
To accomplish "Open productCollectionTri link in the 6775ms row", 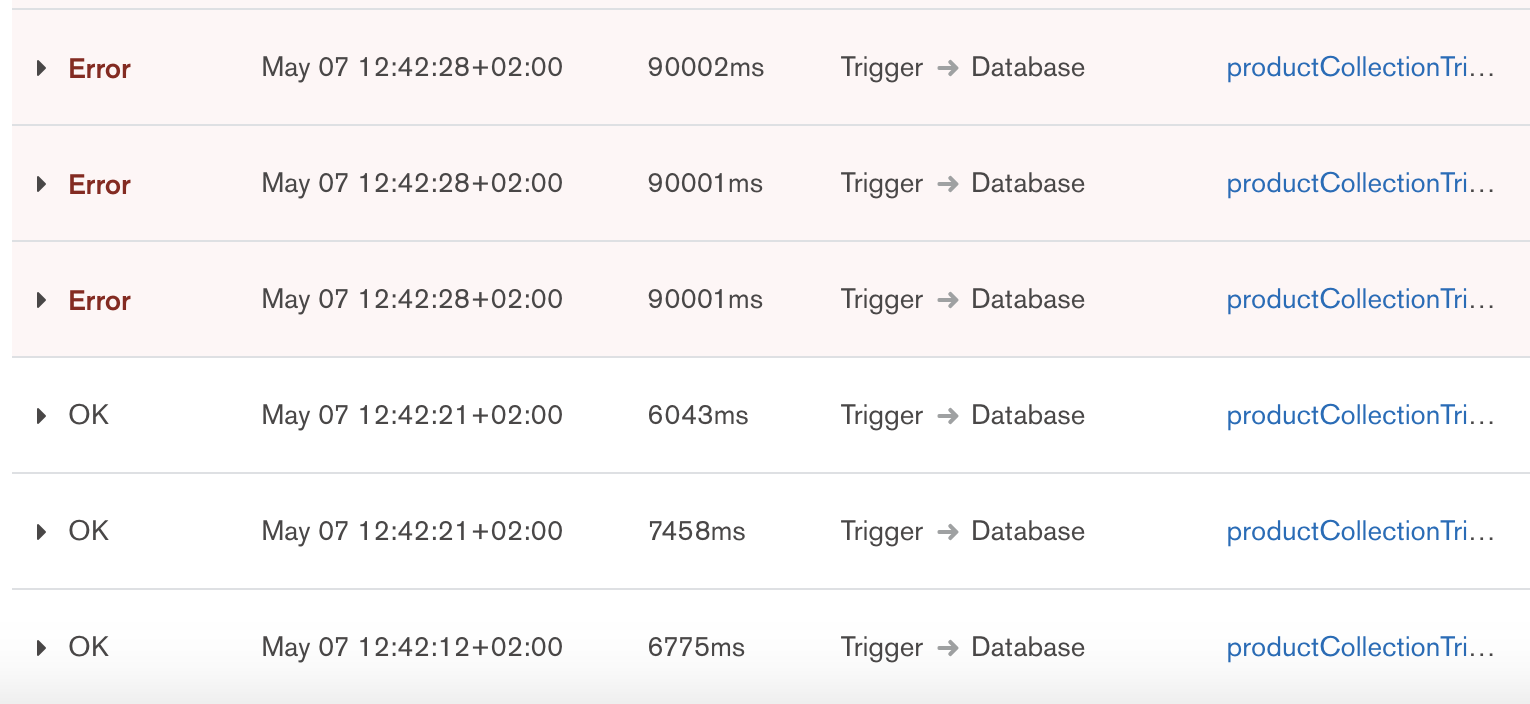I will tap(1360, 648).
